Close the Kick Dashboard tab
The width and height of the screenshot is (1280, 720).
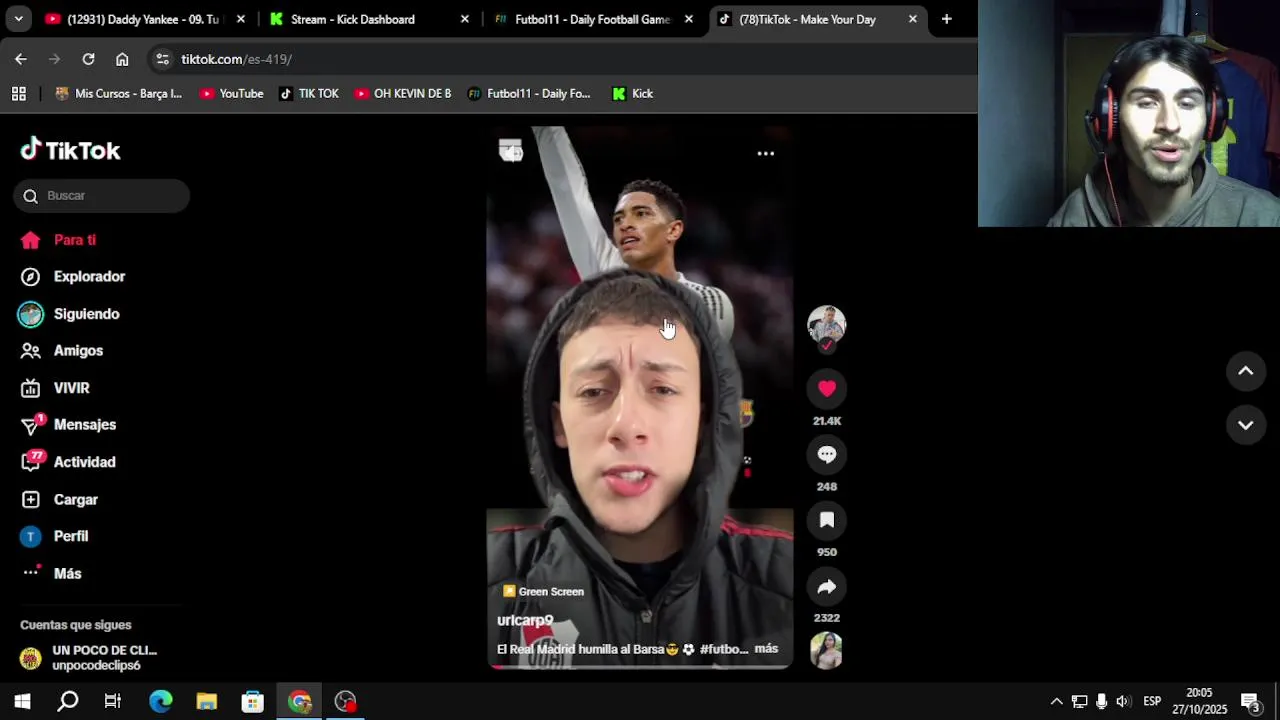point(464,19)
